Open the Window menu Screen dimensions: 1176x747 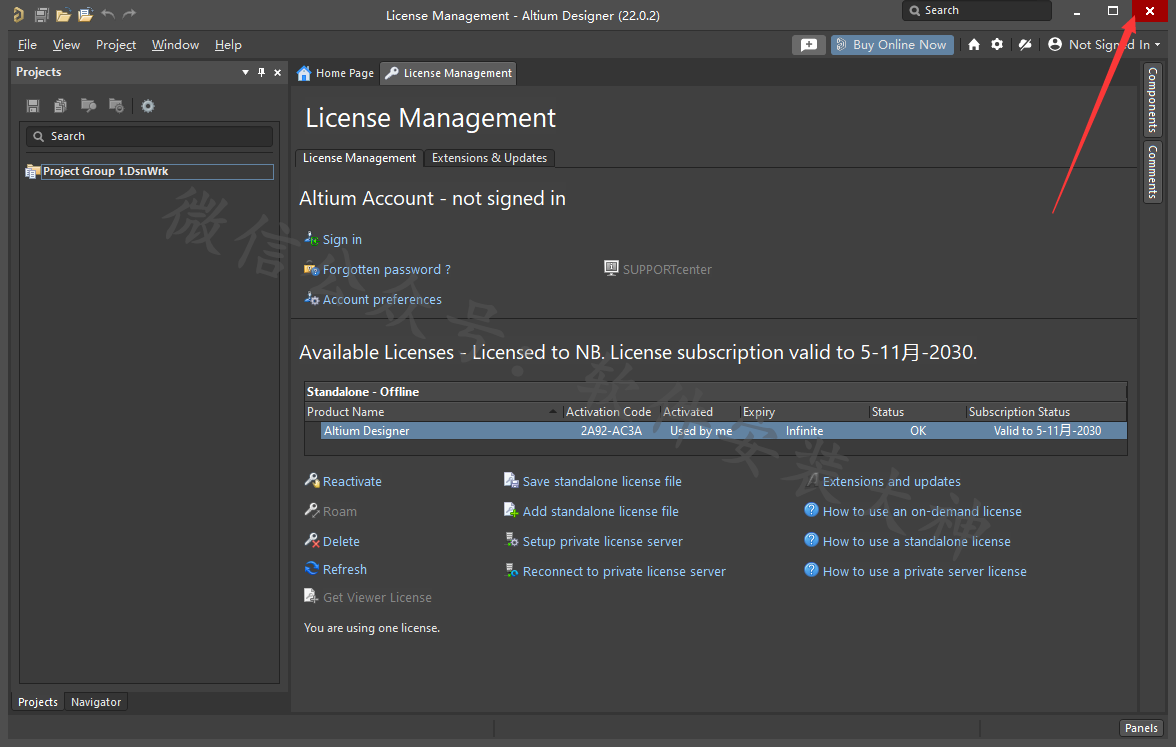pos(176,45)
